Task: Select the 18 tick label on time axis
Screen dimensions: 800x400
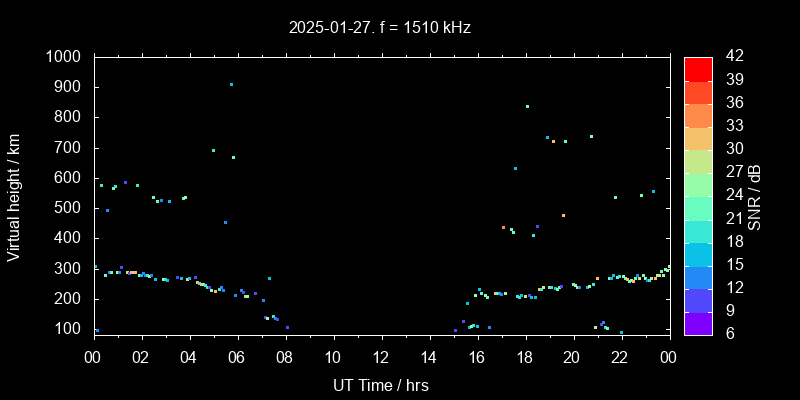Action: 525,357
